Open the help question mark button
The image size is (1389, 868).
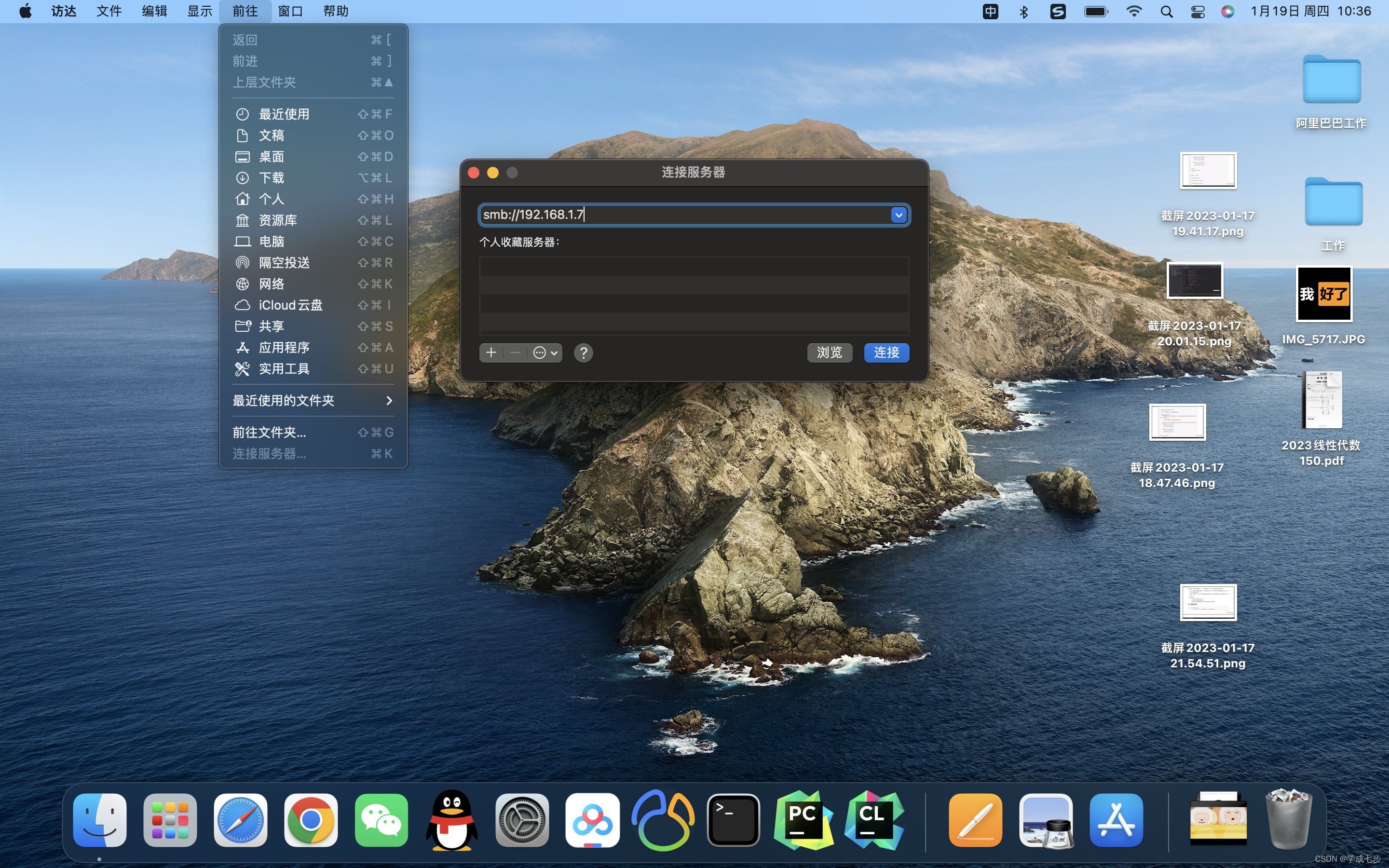point(583,353)
